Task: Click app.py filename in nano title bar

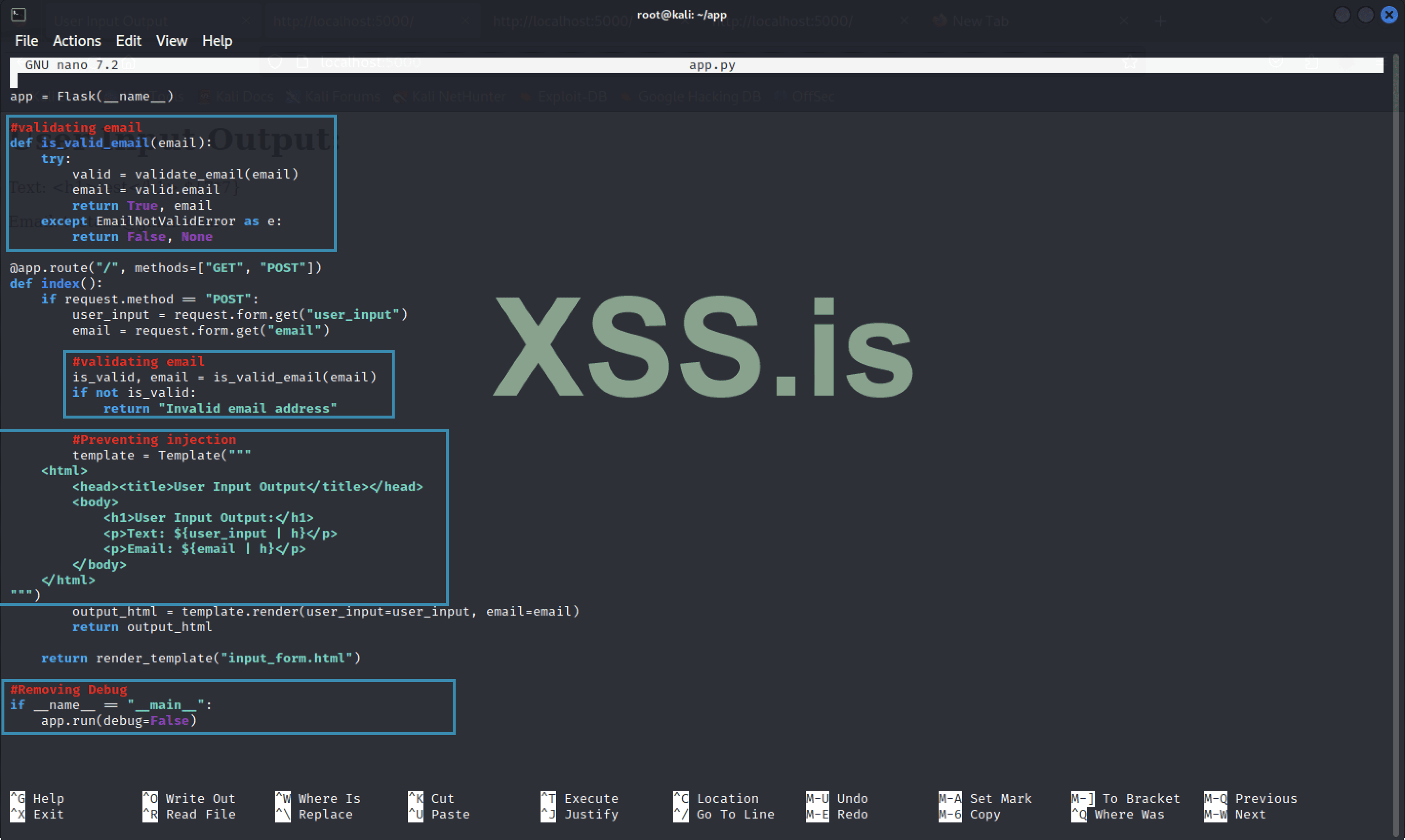Action: click(712, 65)
